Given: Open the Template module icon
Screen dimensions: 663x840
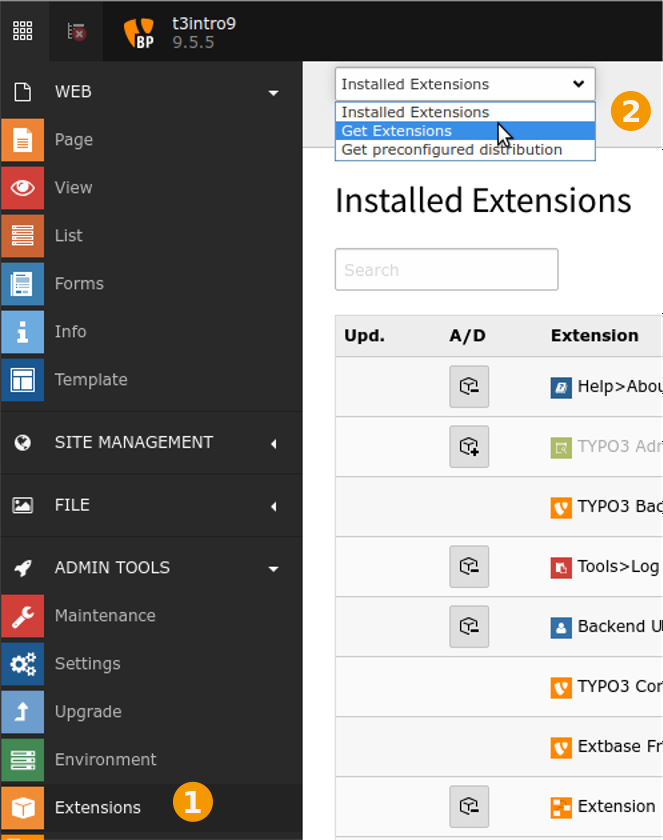Looking at the screenshot, I should coord(22,380).
